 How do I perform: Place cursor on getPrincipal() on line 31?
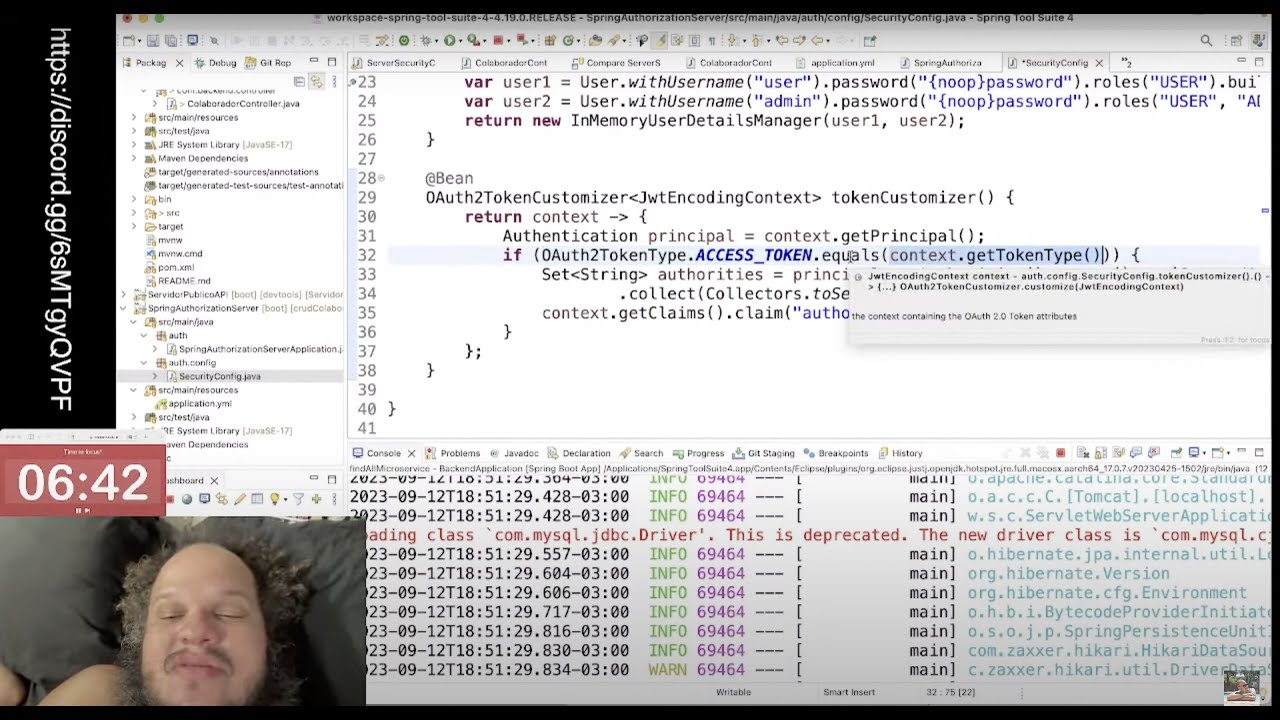907,236
